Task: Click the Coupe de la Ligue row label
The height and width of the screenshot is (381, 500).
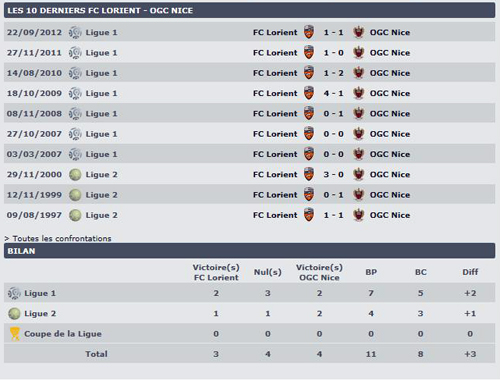Action: tap(63, 334)
